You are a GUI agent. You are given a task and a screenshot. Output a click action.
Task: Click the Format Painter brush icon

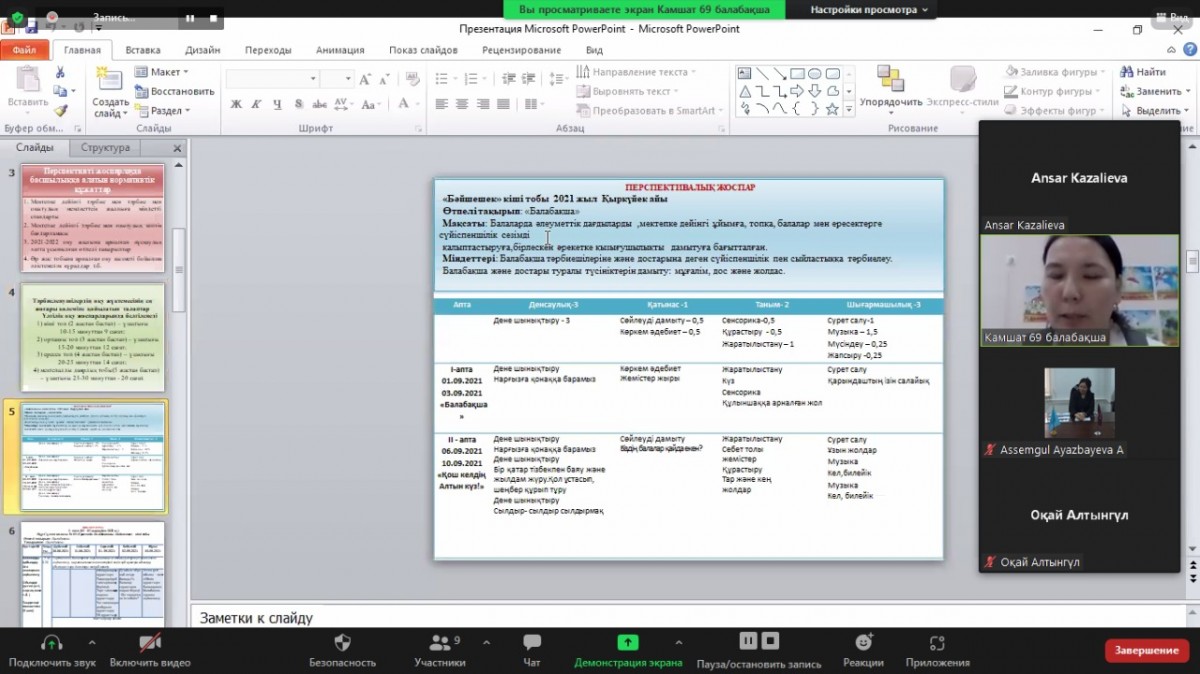(60, 111)
